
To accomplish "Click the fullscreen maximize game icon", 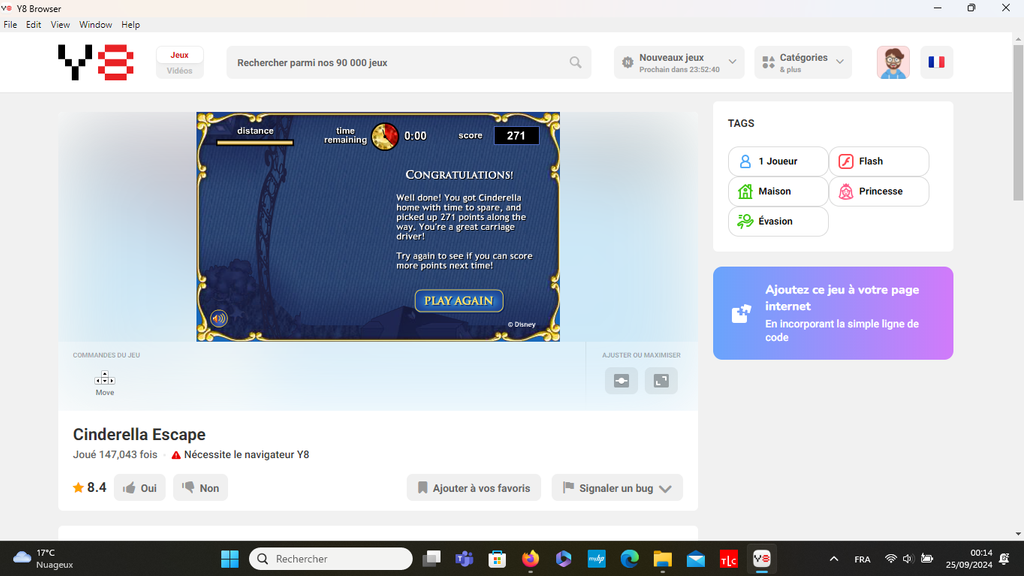I will pos(661,381).
